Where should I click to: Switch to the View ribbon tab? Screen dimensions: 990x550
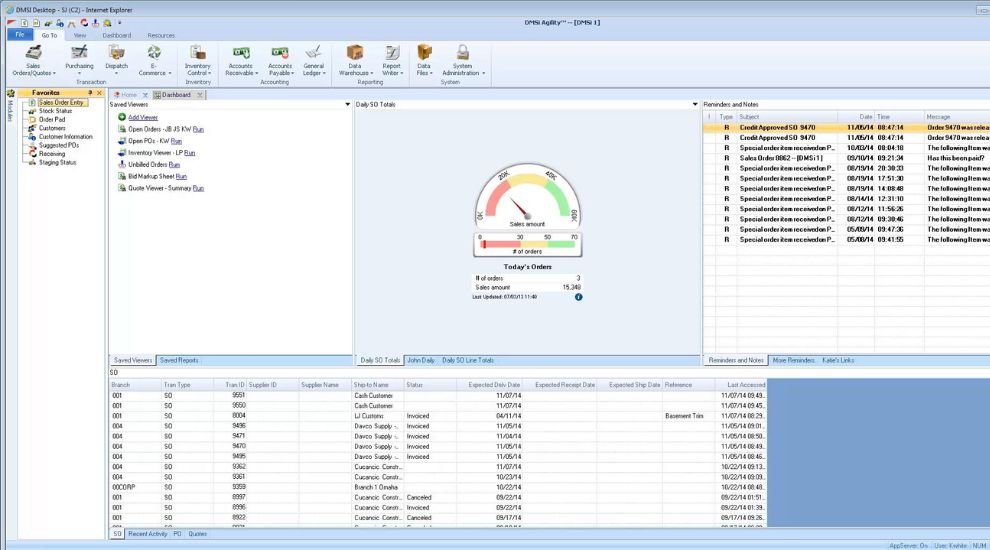pos(80,35)
